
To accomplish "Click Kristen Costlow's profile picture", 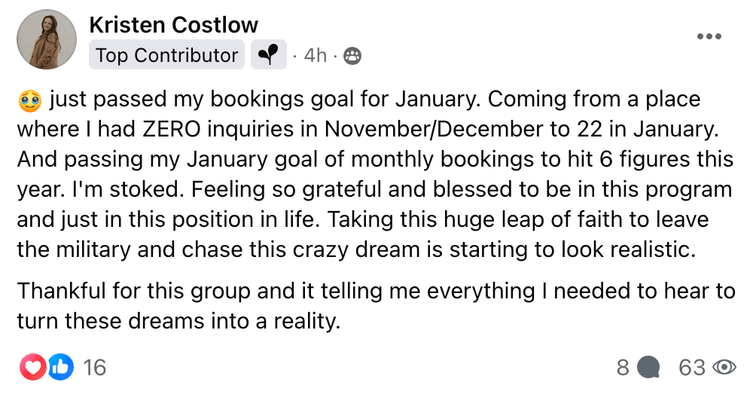I will point(46,39).
